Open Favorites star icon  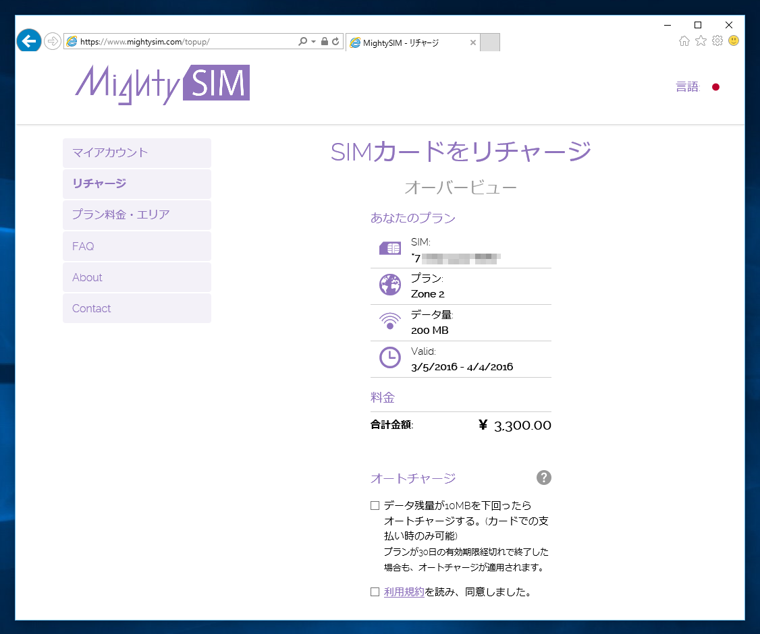(701, 41)
